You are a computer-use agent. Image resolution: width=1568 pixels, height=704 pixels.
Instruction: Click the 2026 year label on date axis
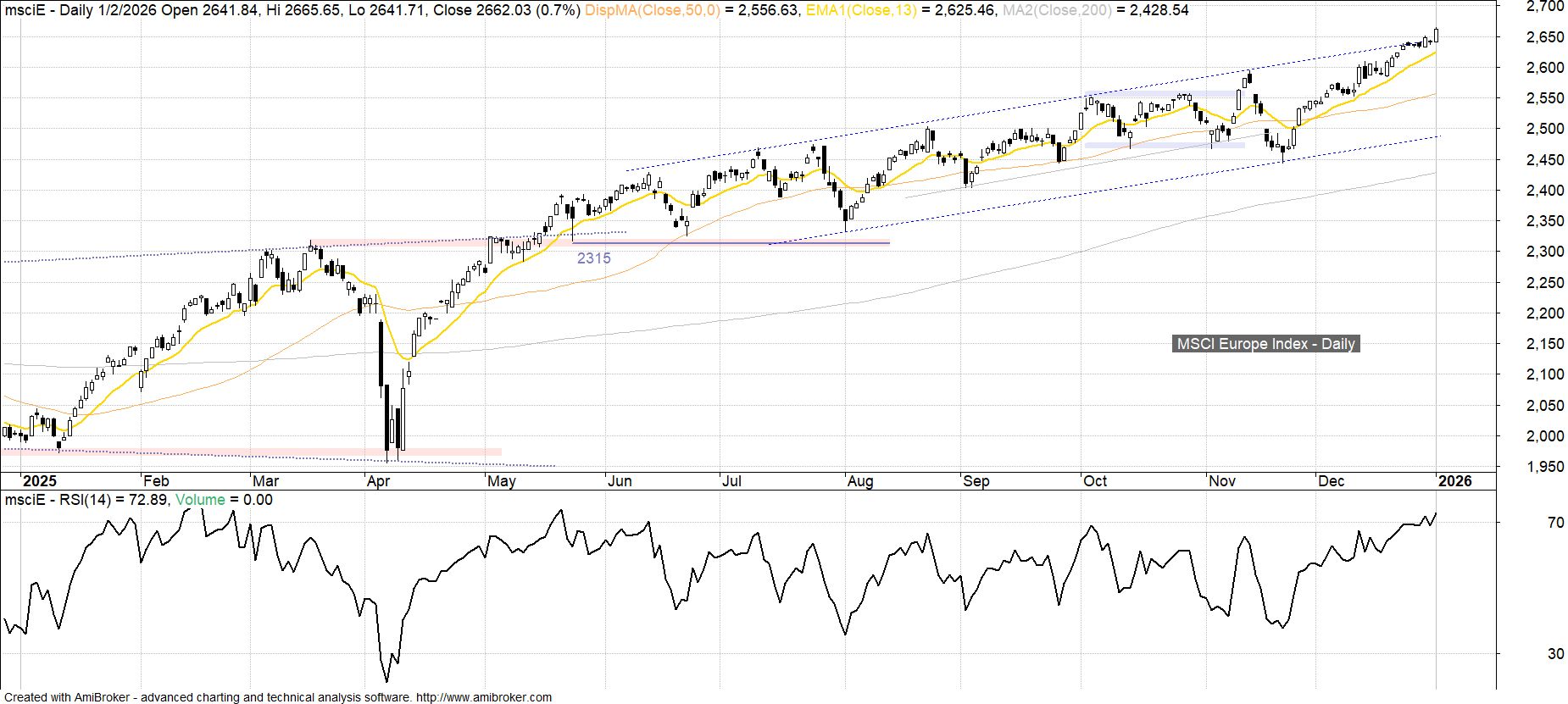[1455, 481]
